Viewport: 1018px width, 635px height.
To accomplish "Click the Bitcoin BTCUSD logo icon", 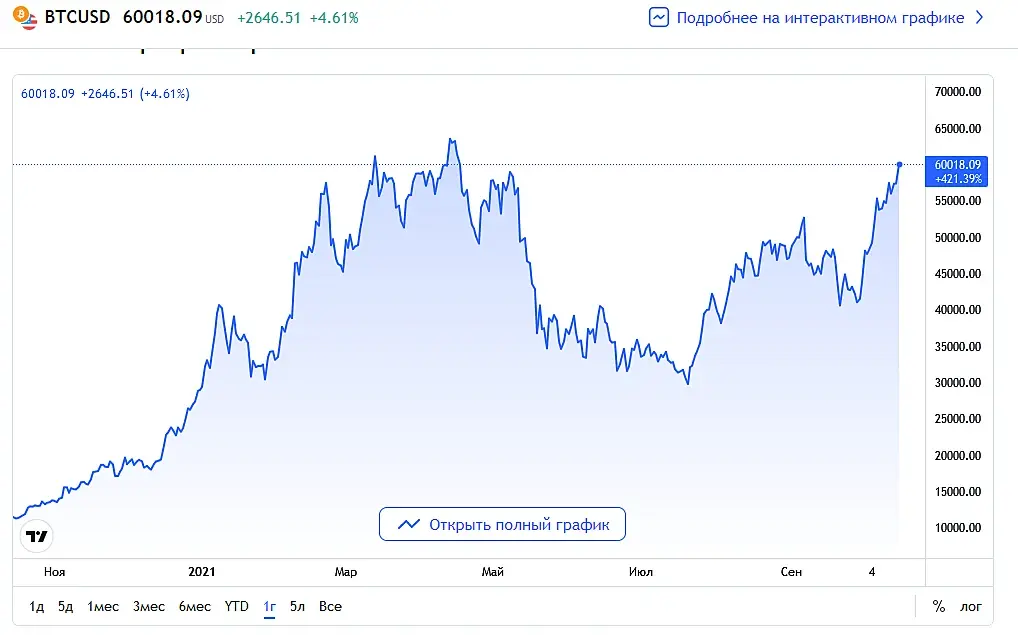I will pyautogui.click(x=25, y=18).
